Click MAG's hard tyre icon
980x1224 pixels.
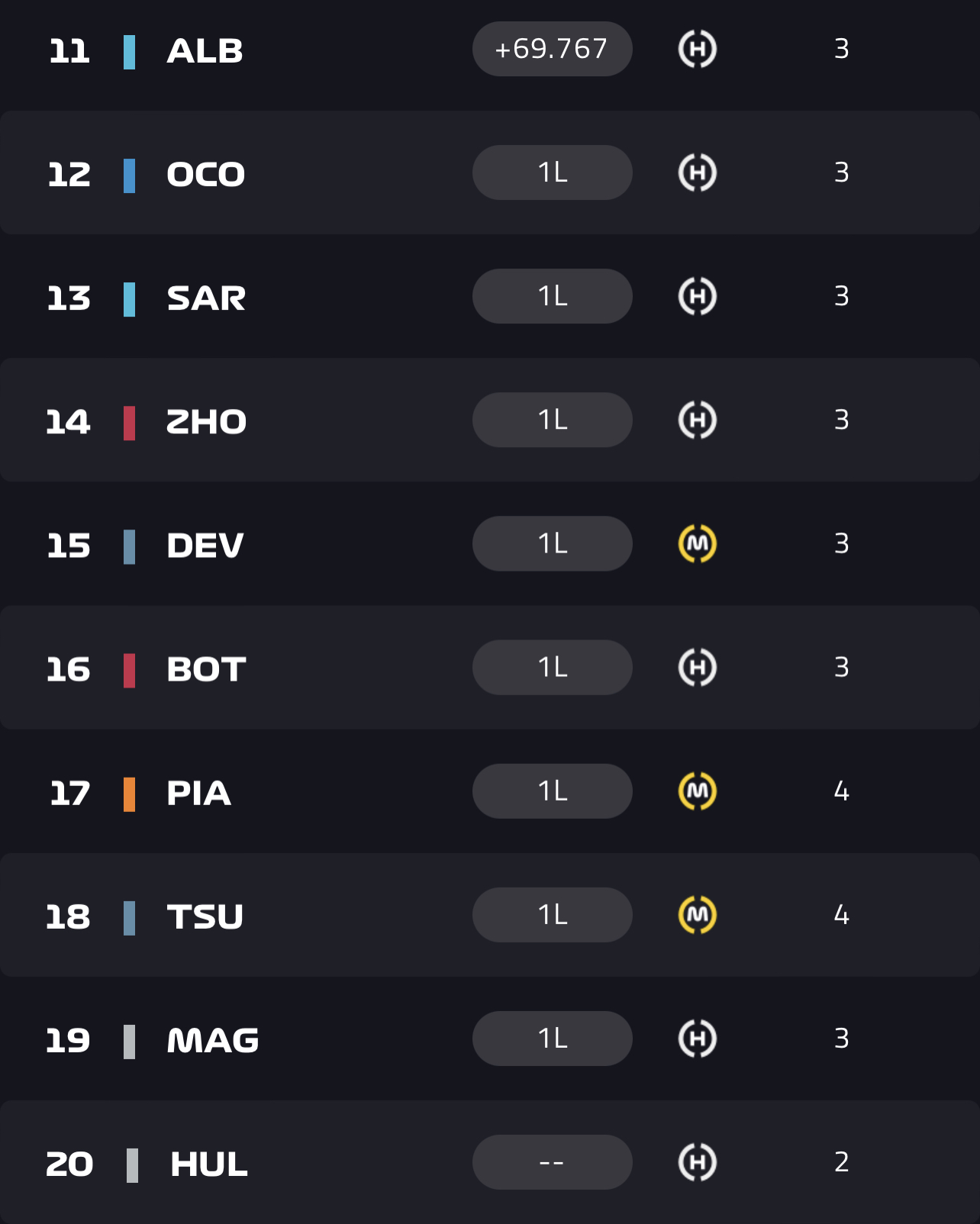coord(697,1039)
